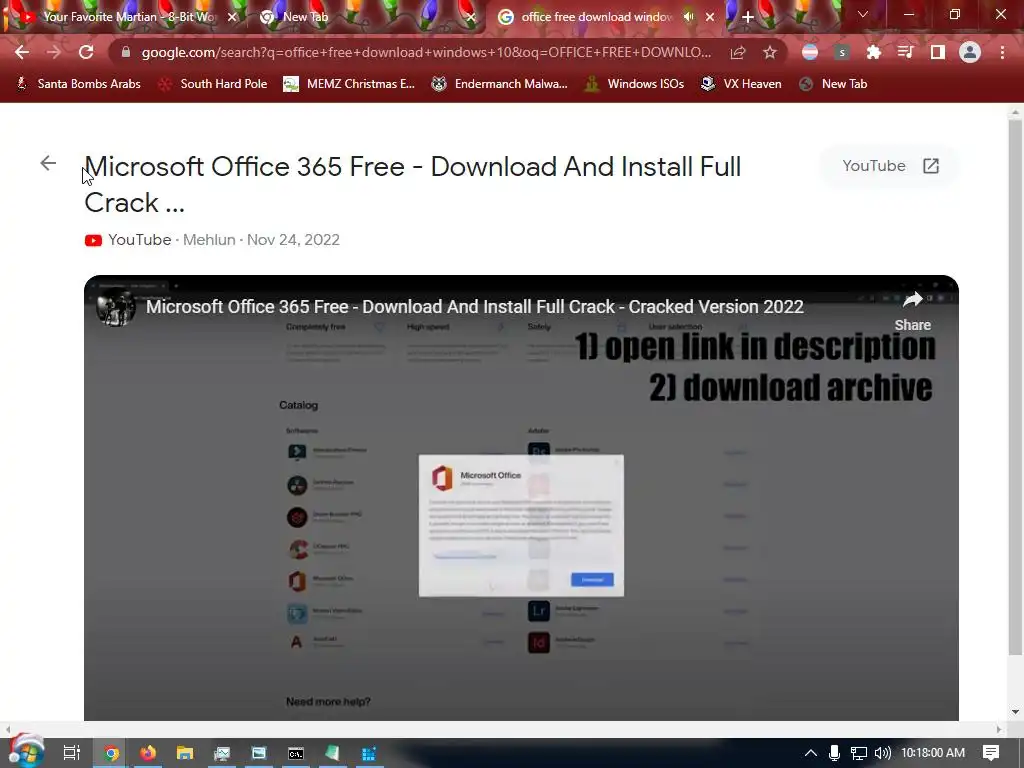This screenshot has height=768, width=1024.
Task: Open network settings tray icon
Action: click(858, 753)
